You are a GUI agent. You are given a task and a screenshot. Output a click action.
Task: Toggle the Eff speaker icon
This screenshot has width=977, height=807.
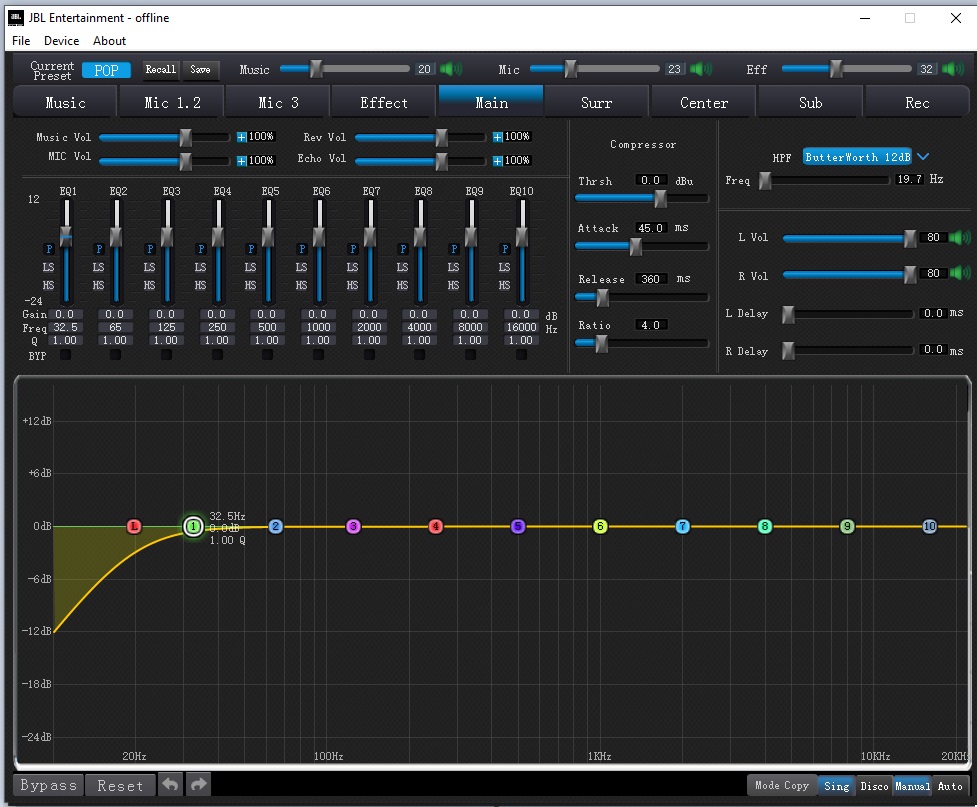point(954,69)
